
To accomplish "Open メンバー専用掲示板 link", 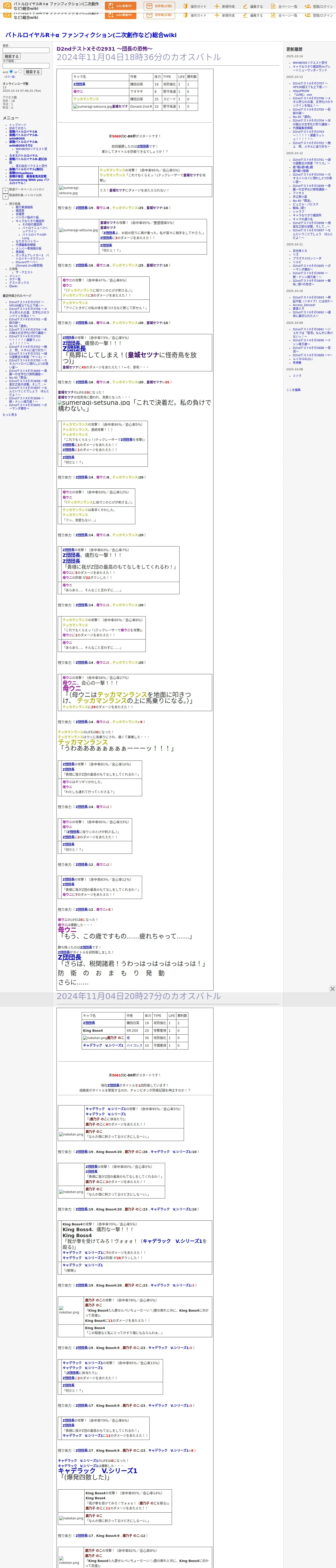I will click(29, 248).
